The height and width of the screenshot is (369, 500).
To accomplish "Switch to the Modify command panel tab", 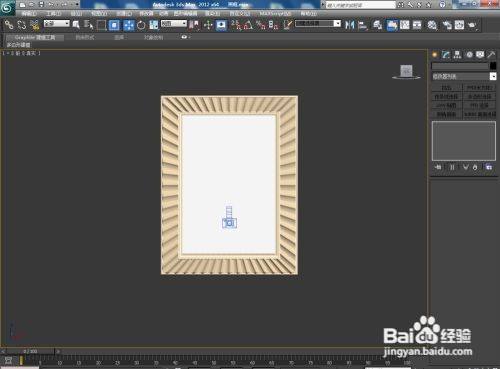I will coord(446,55).
